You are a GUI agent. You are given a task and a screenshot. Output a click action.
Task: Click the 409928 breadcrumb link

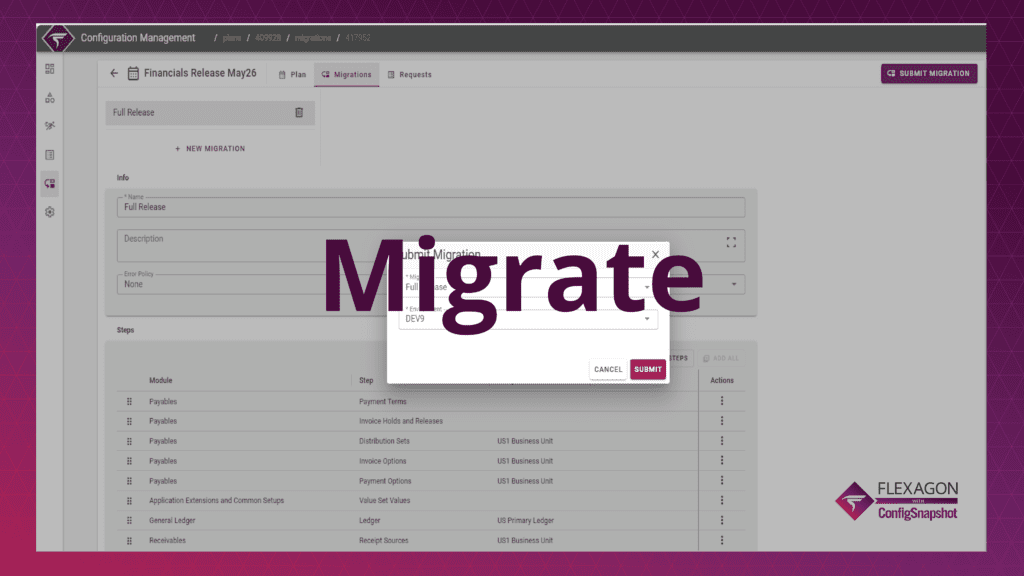268,38
